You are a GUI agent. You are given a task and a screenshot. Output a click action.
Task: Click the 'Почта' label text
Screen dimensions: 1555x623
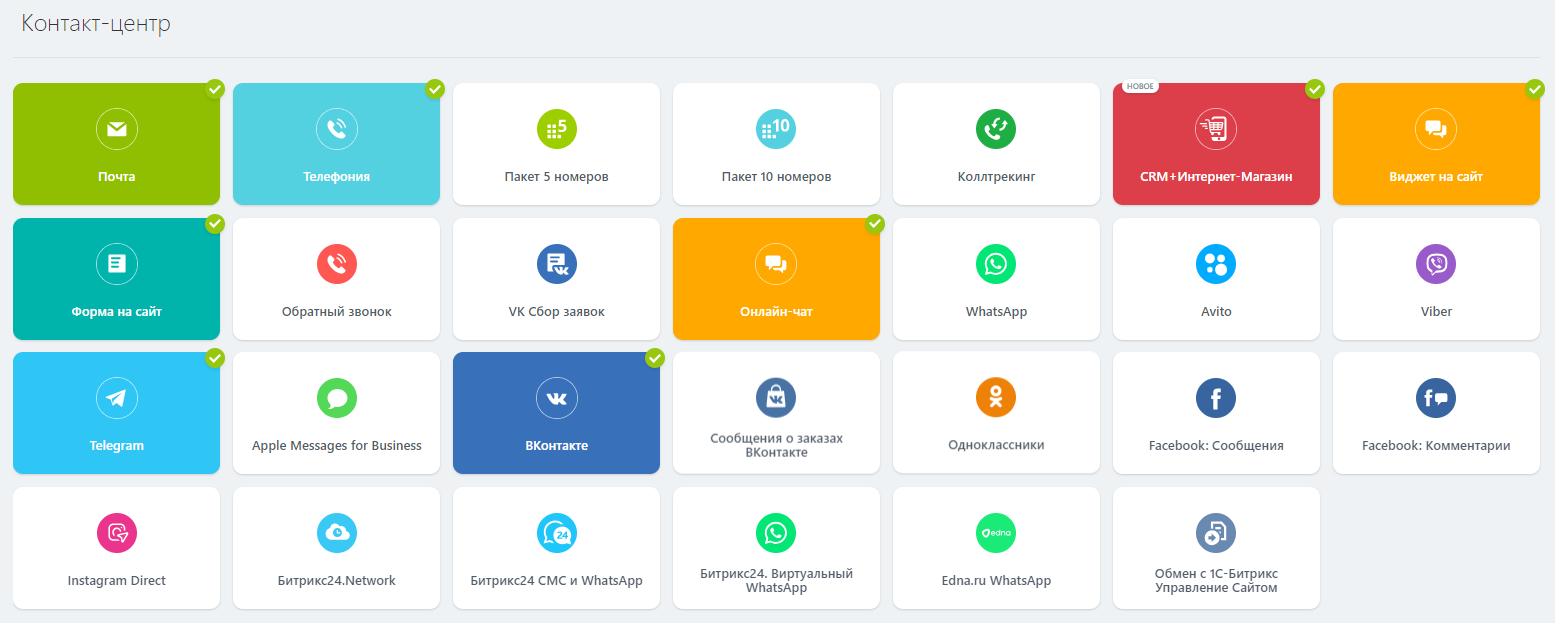116,177
